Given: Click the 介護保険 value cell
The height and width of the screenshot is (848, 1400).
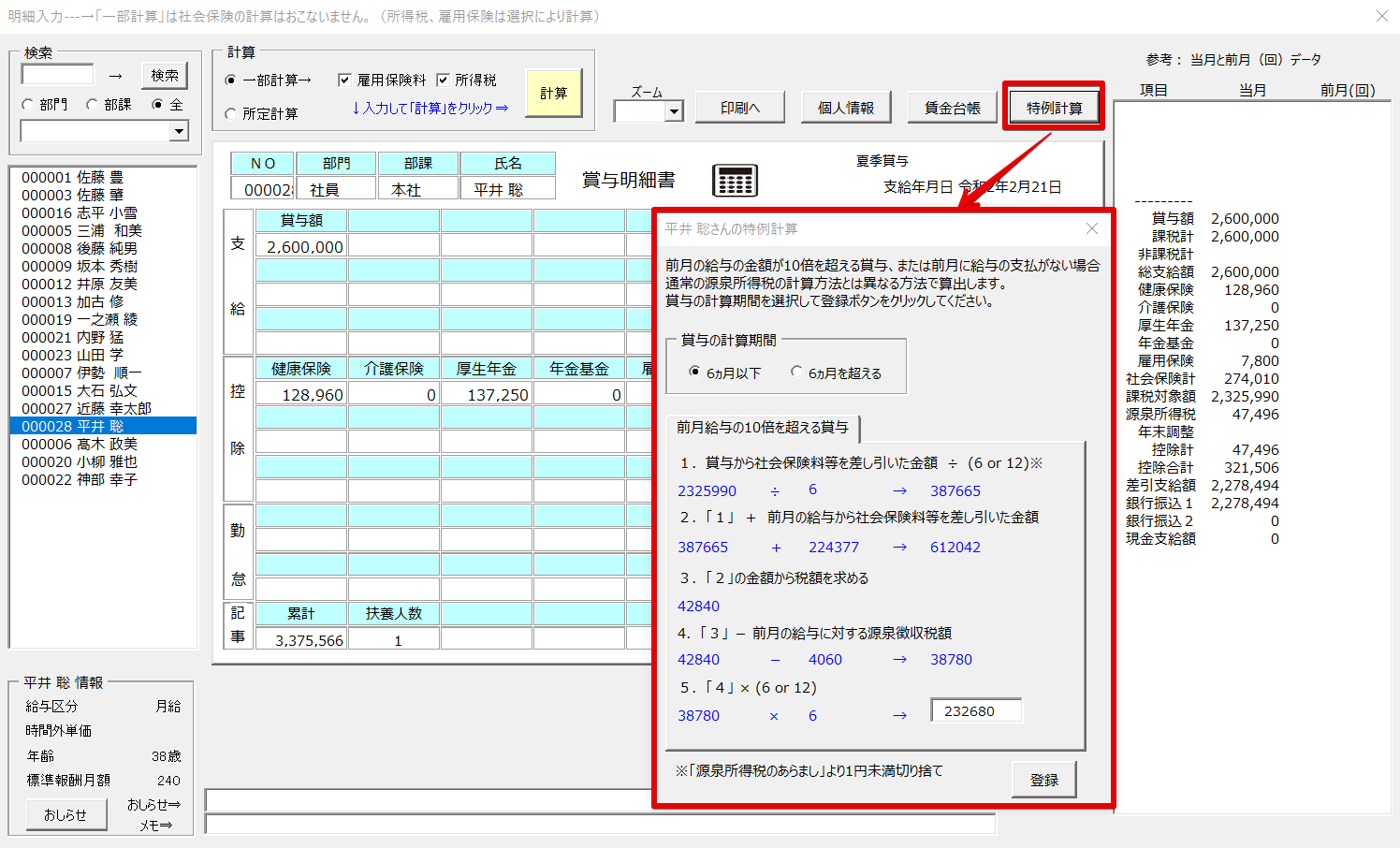Looking at the screenshot, I should (x=394, y=394).
